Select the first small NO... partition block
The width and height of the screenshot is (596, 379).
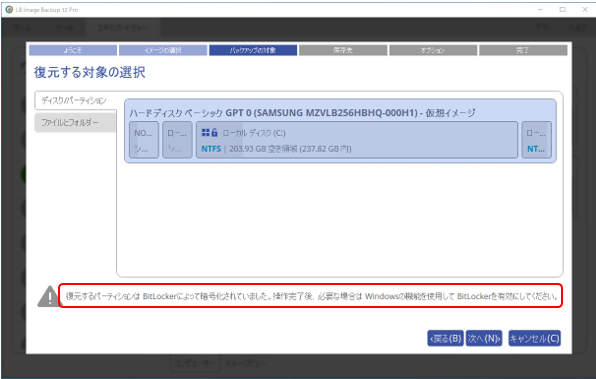[x=144, y=140]
